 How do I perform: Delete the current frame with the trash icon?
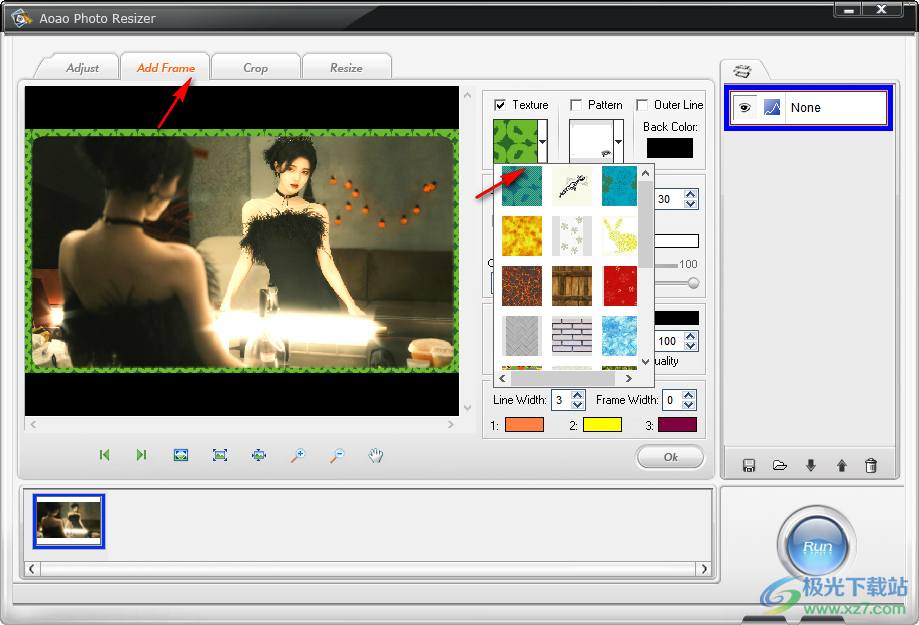coord(871,464)
